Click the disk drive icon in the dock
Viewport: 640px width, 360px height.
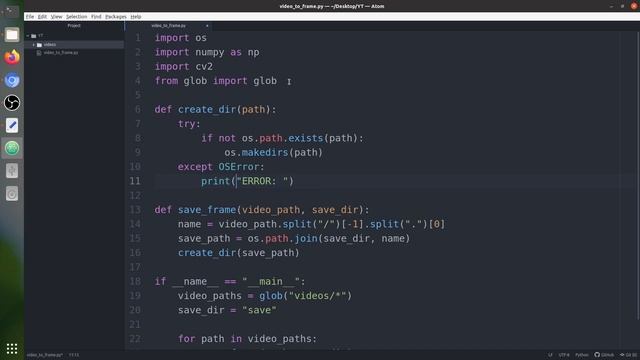[x=12, y=193]
